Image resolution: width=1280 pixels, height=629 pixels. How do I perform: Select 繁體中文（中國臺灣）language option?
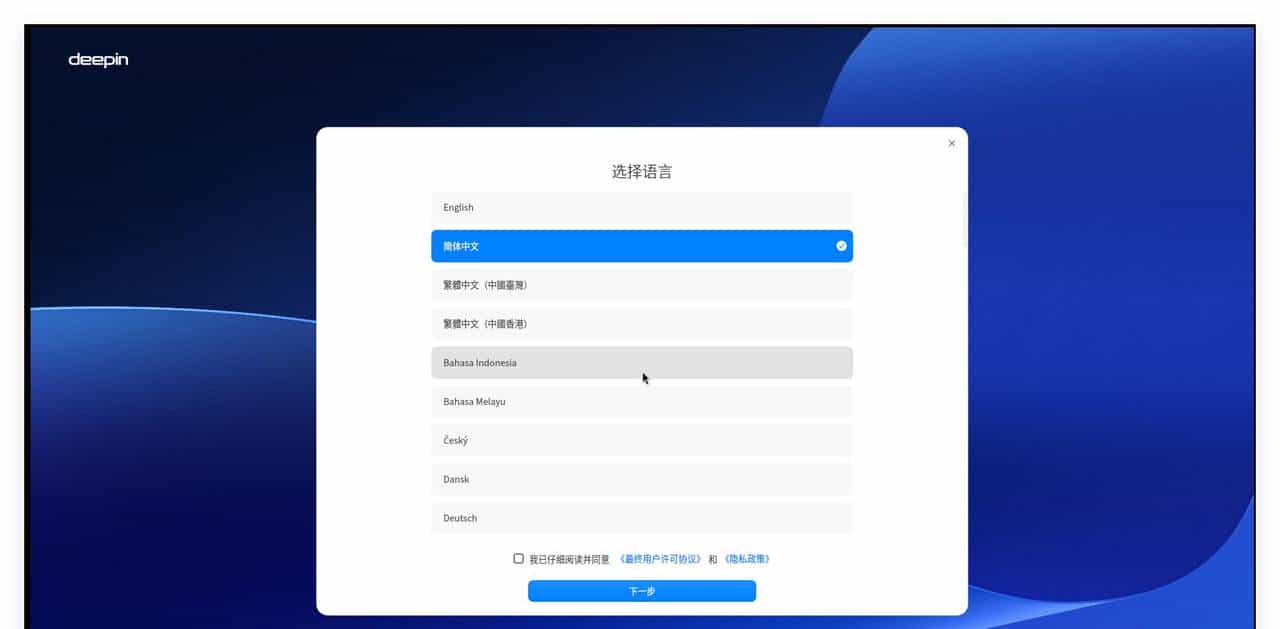click(641, 285)
